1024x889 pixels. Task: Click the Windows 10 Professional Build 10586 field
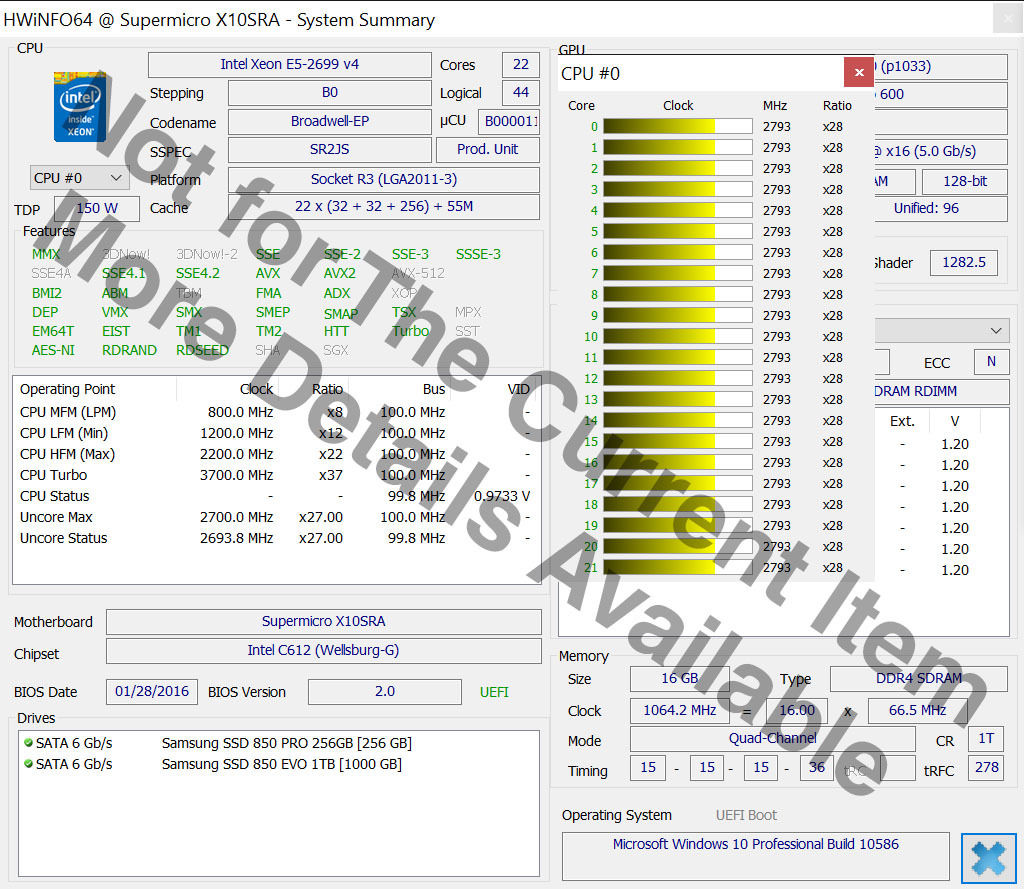(756, 856)
